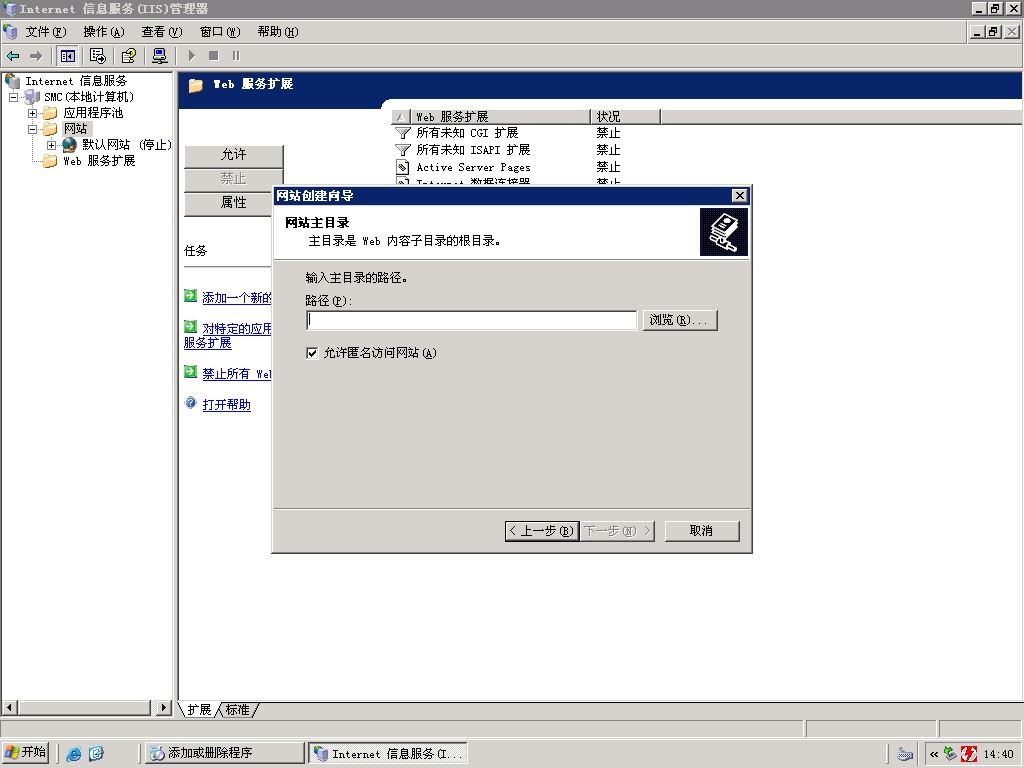Click the 禁止所有 Web task link
Viewport: 1024px width, 768px height.
236,374
